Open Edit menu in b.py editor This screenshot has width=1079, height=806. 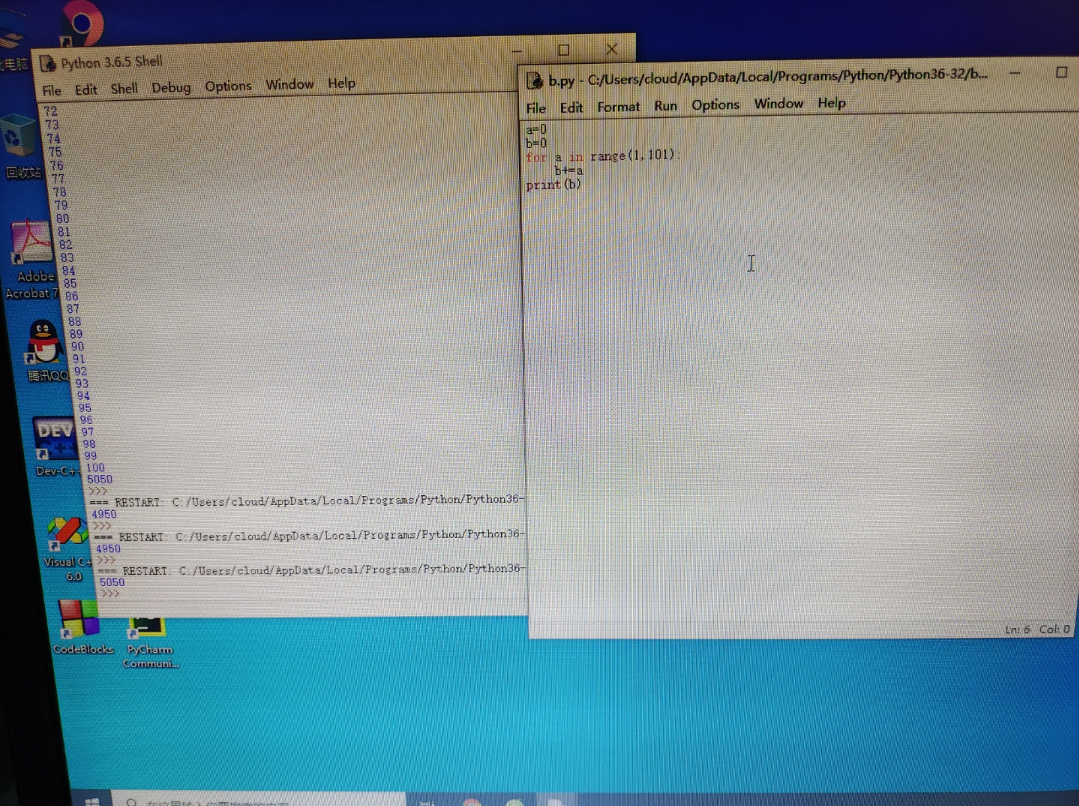(571, 107)
